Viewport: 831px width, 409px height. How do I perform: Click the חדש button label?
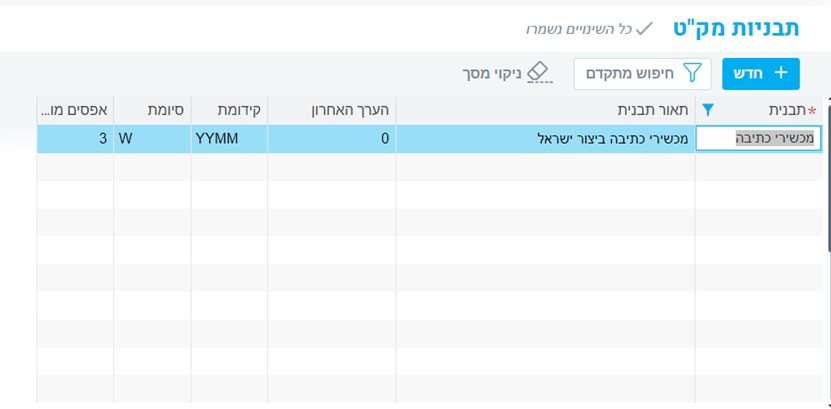point(749,73)
